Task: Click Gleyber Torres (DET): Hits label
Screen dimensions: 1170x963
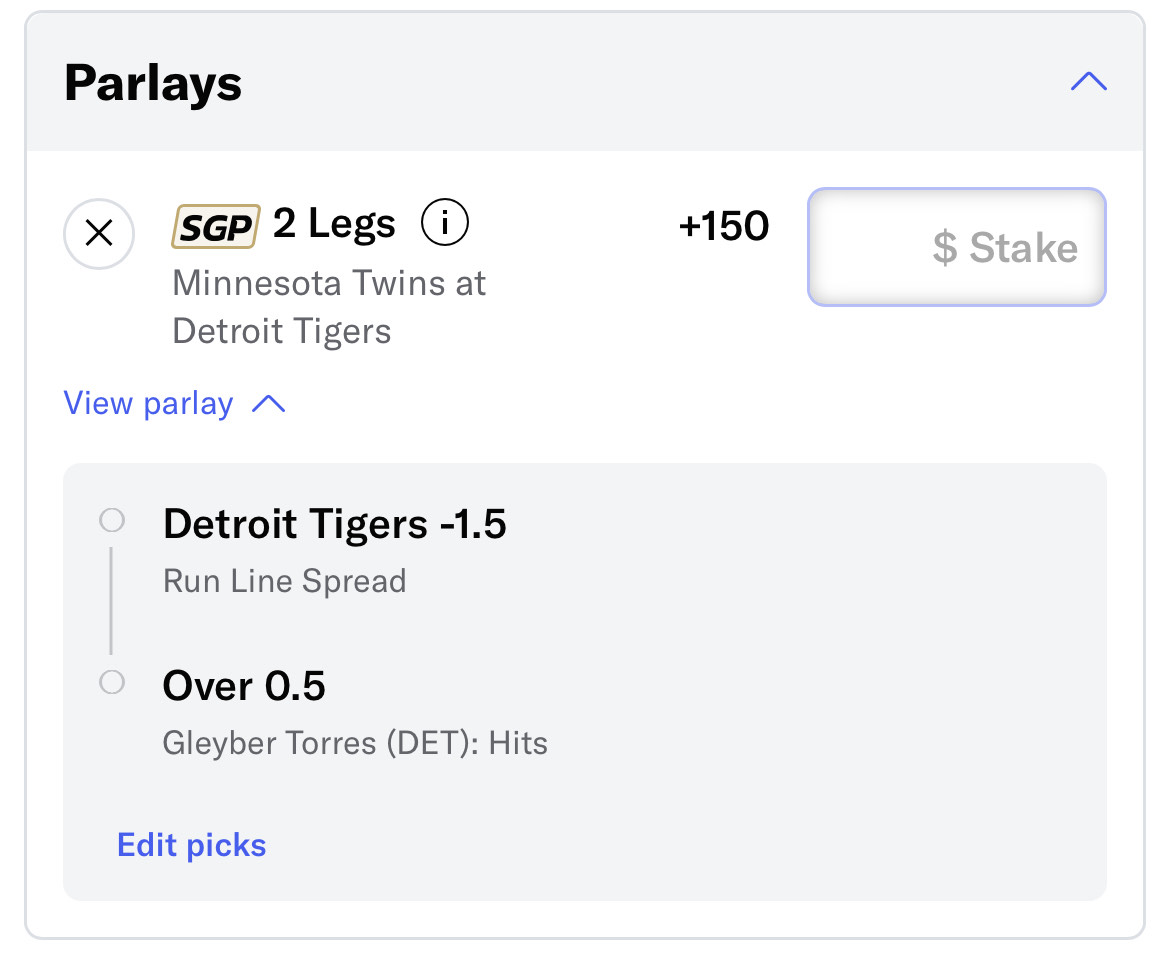Action: point(355,743)
